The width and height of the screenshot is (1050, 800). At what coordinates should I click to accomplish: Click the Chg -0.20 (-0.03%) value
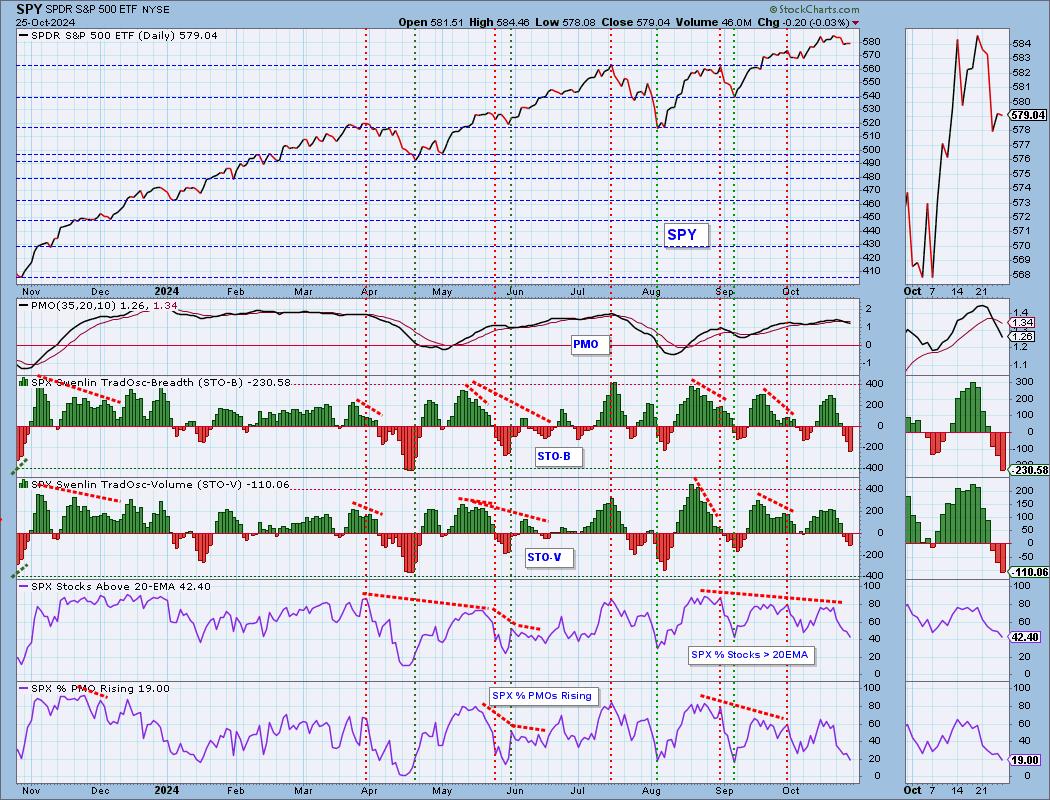[806, 22]
